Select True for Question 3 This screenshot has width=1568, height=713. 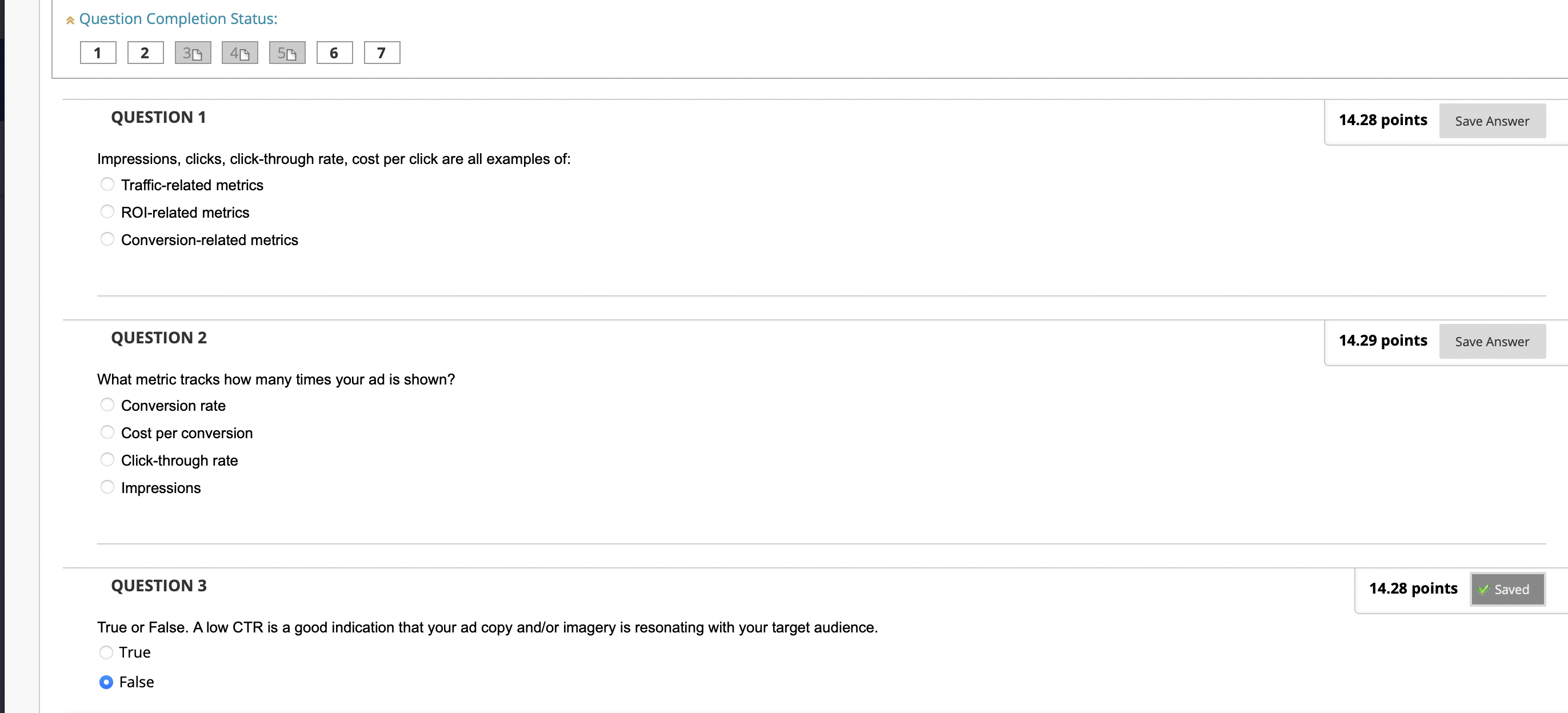point(106,651)
